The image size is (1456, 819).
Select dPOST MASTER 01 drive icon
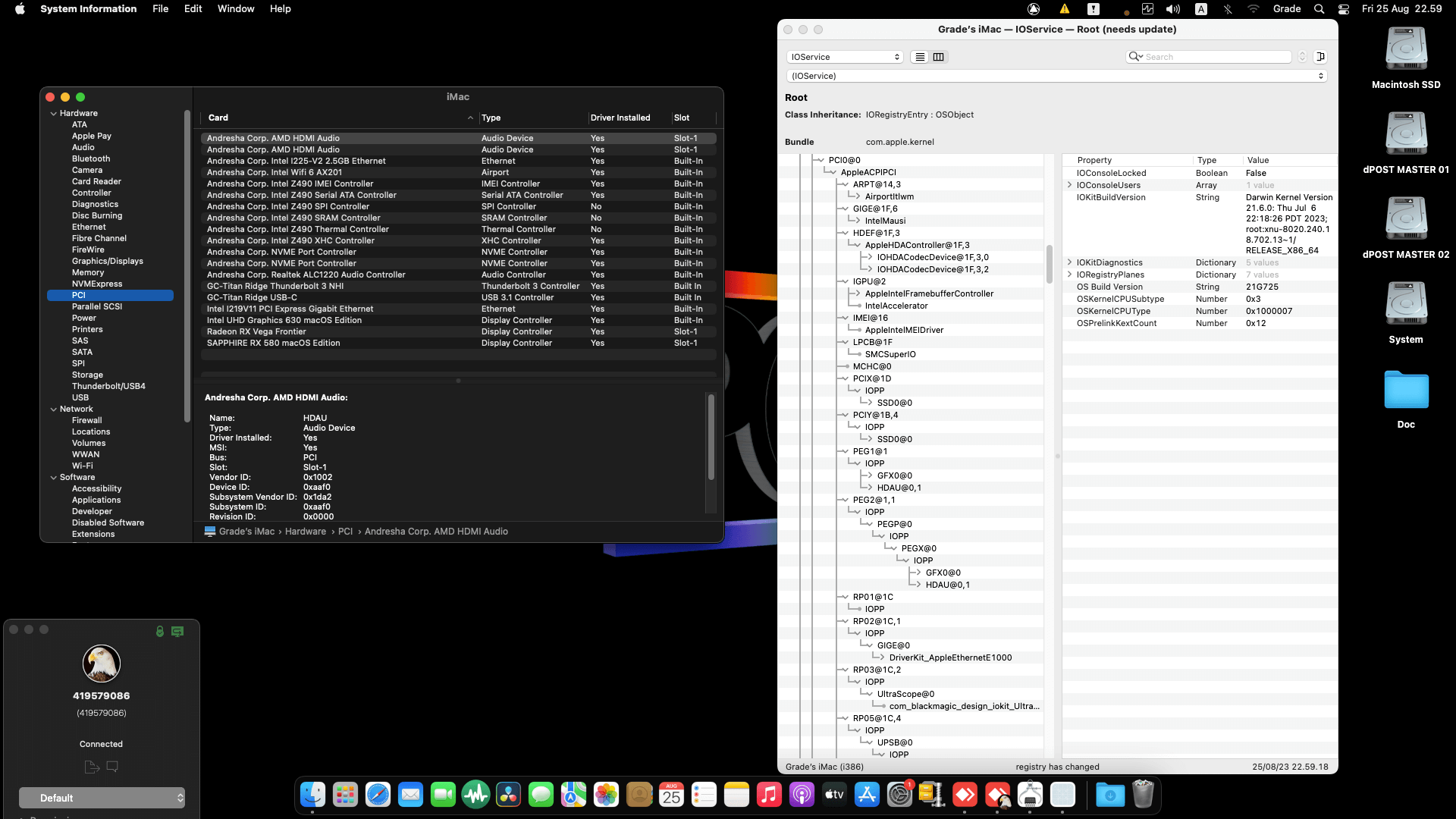tap(1406, 134)
